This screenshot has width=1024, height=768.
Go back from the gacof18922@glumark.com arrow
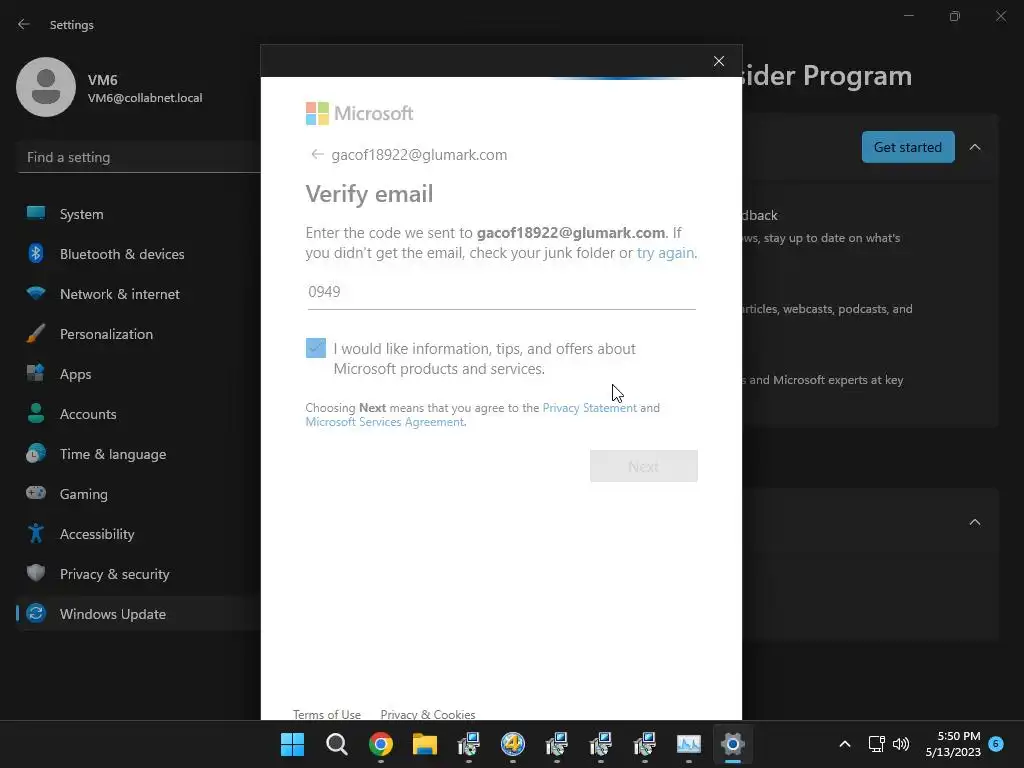(x=317, y=154)
